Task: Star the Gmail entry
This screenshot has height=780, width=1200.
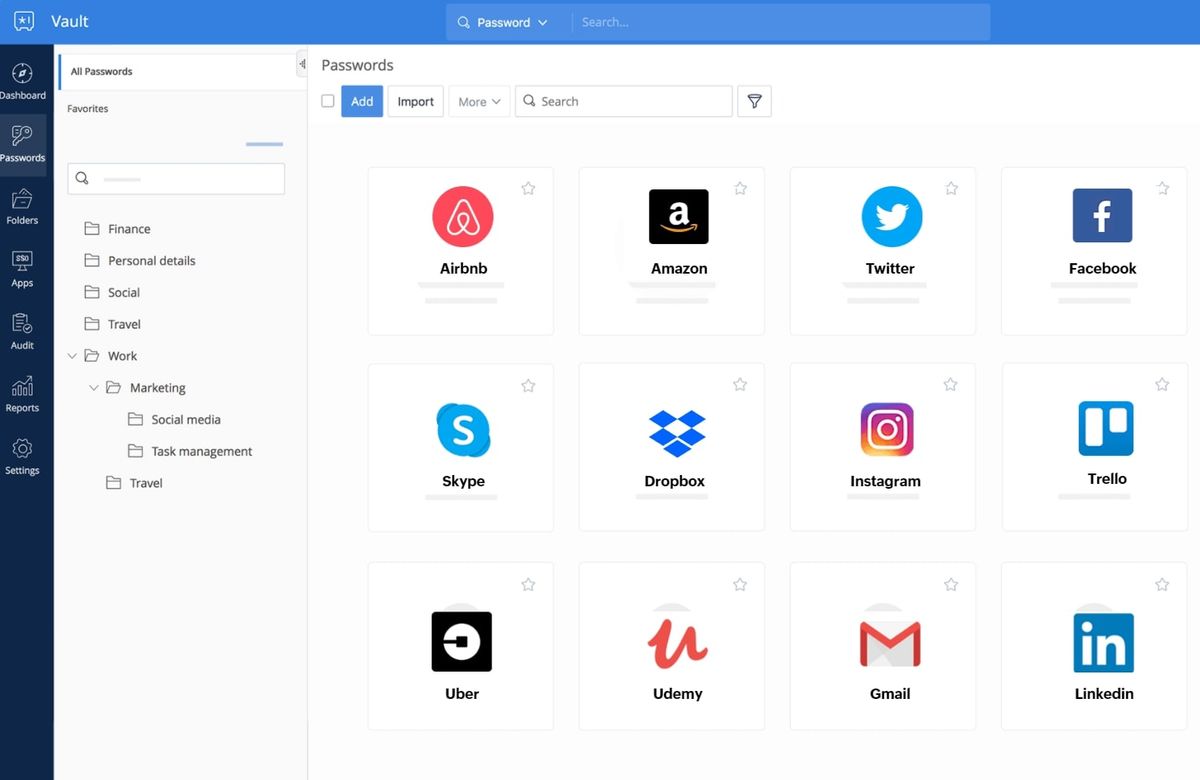Action: pyautogui.click(x=950, y=584)
